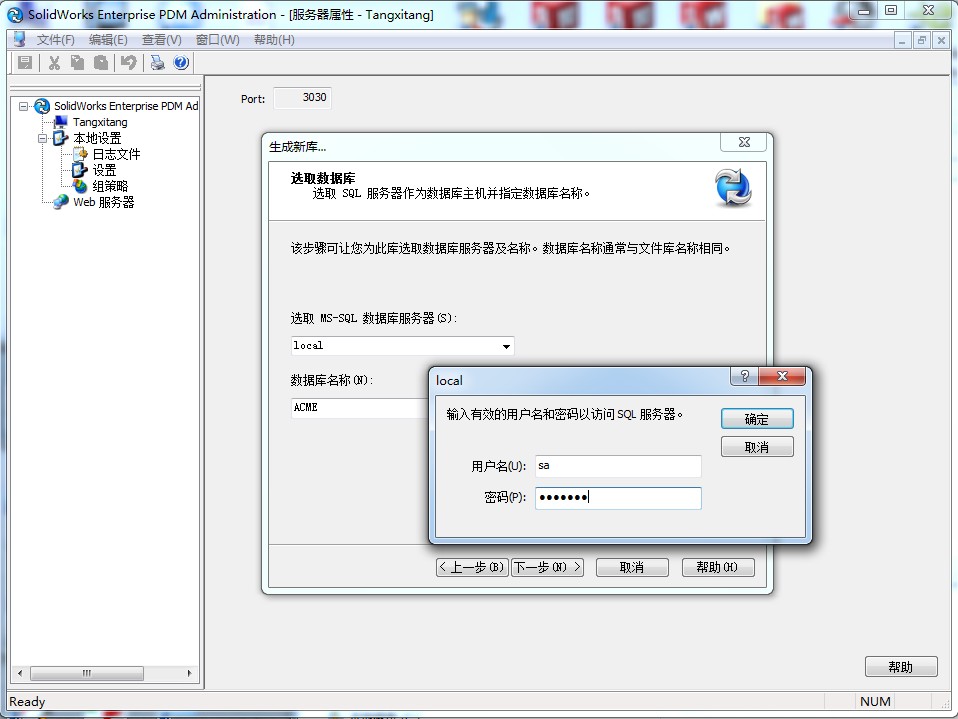Click the question-mark help button in local dialog title
958x719 pixels.
(x=744, y=376)
